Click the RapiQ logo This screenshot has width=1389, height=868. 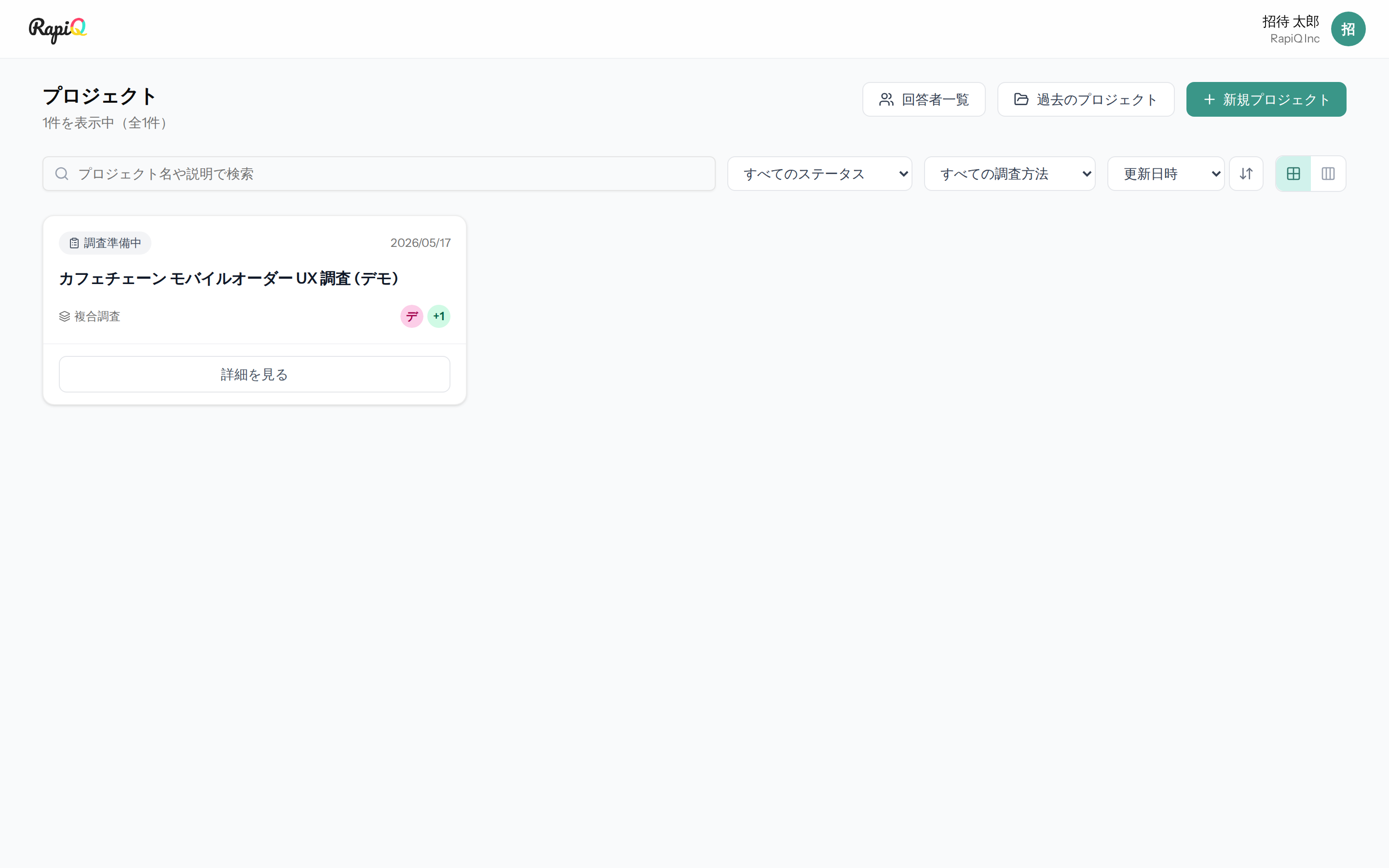click(x=58, y=29)
